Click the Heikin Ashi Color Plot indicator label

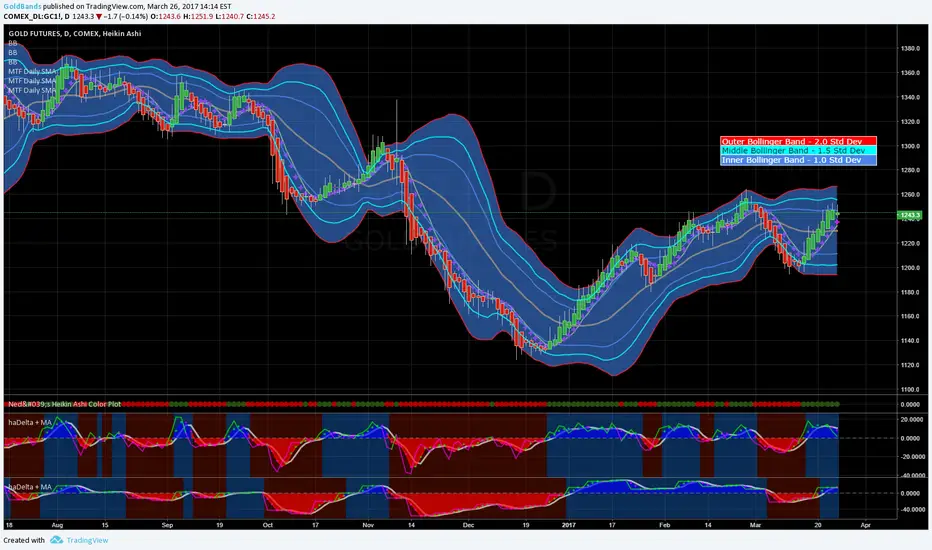pyautogui.click(x=65, y=404)
